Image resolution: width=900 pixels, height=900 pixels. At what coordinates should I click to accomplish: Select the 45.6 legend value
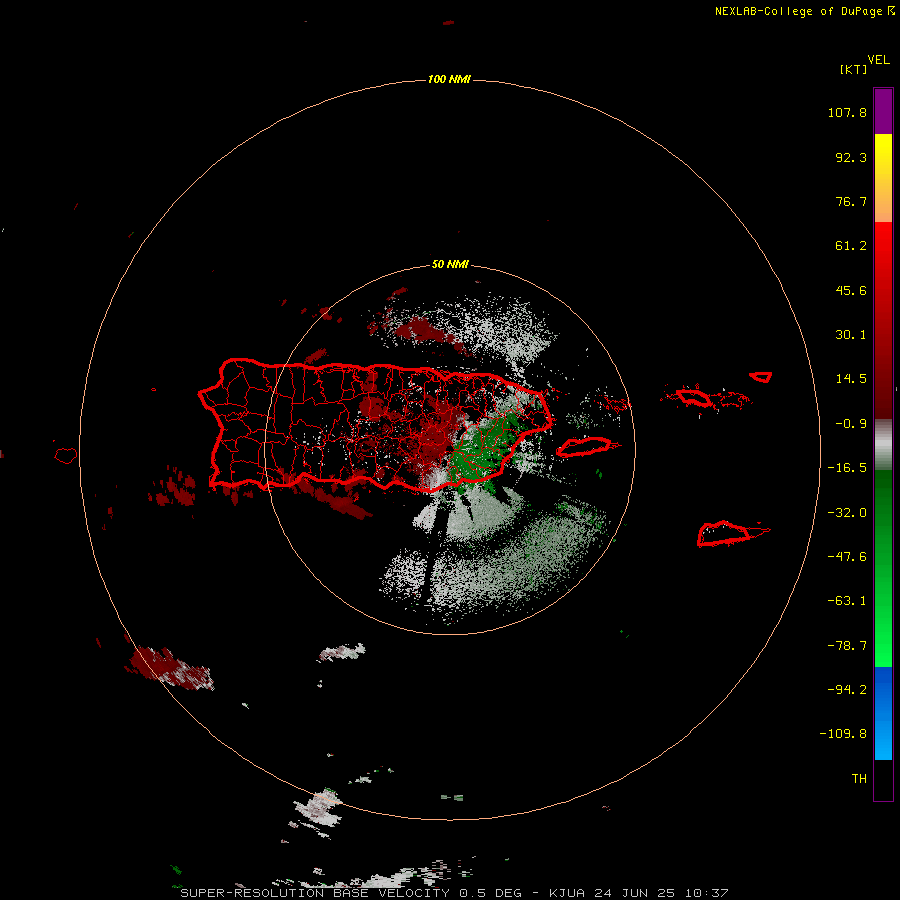pos(851,290)
